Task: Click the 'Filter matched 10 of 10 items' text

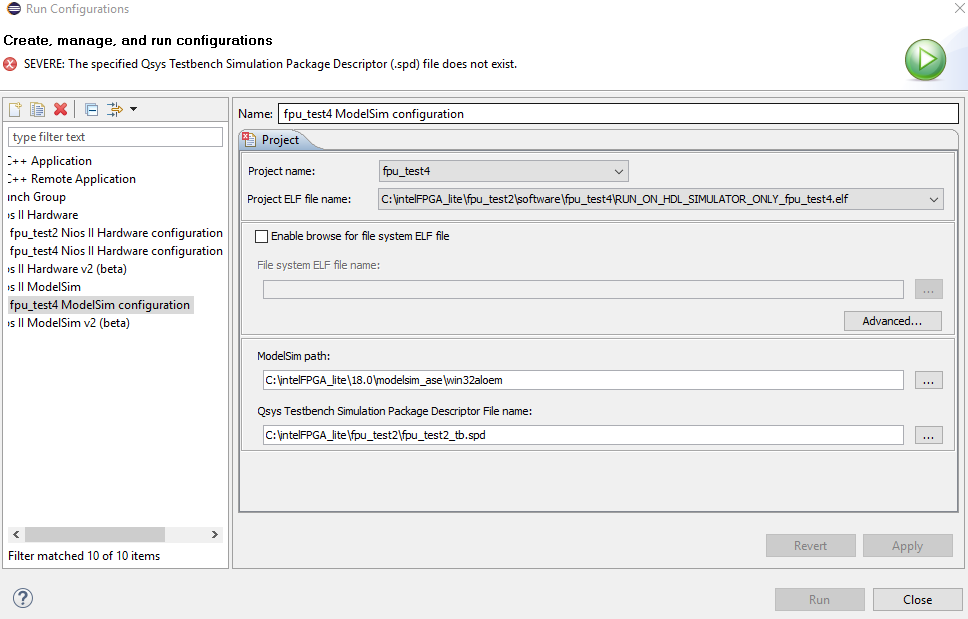Action: [84, 556]
